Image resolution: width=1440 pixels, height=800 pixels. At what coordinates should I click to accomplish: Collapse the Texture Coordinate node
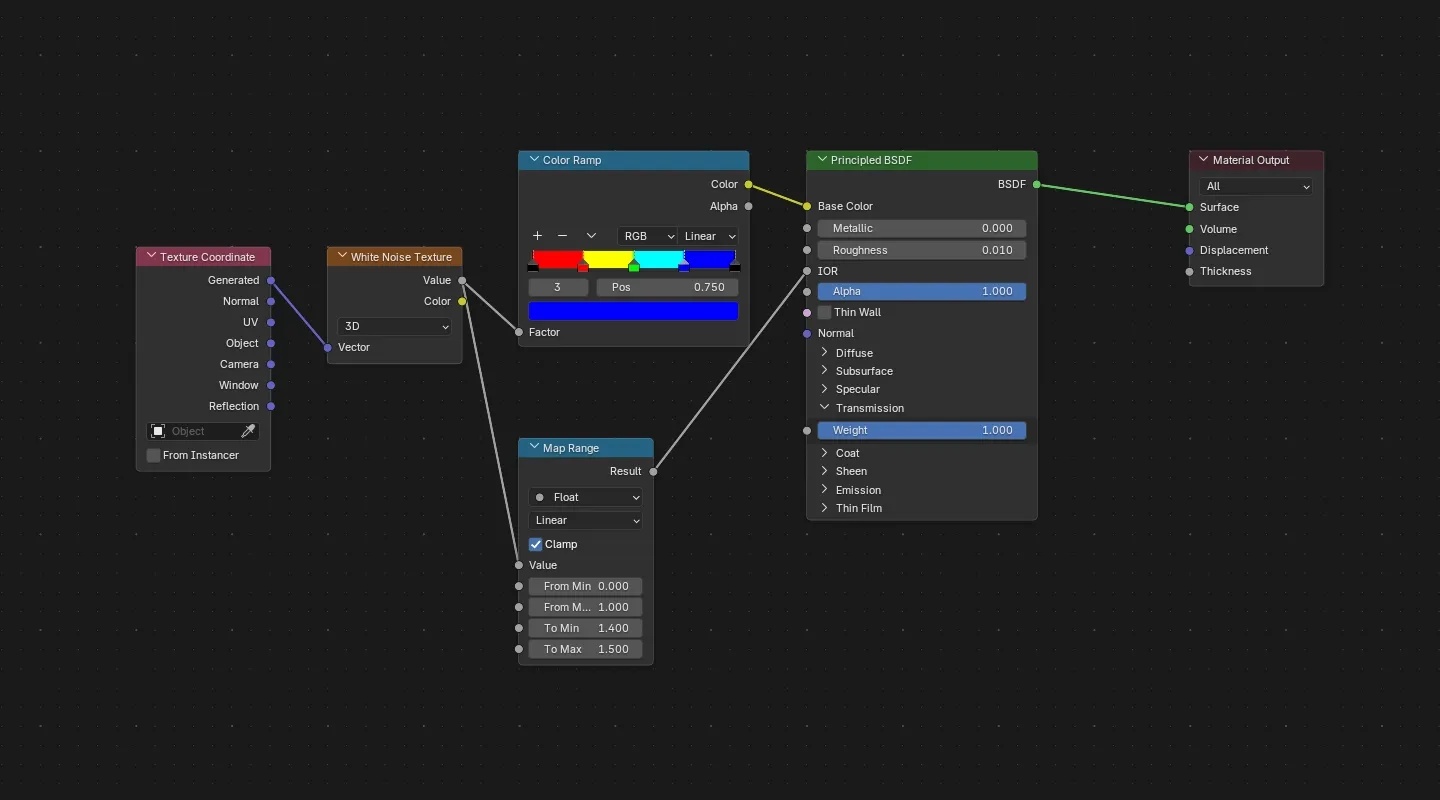tap(151, 256)
